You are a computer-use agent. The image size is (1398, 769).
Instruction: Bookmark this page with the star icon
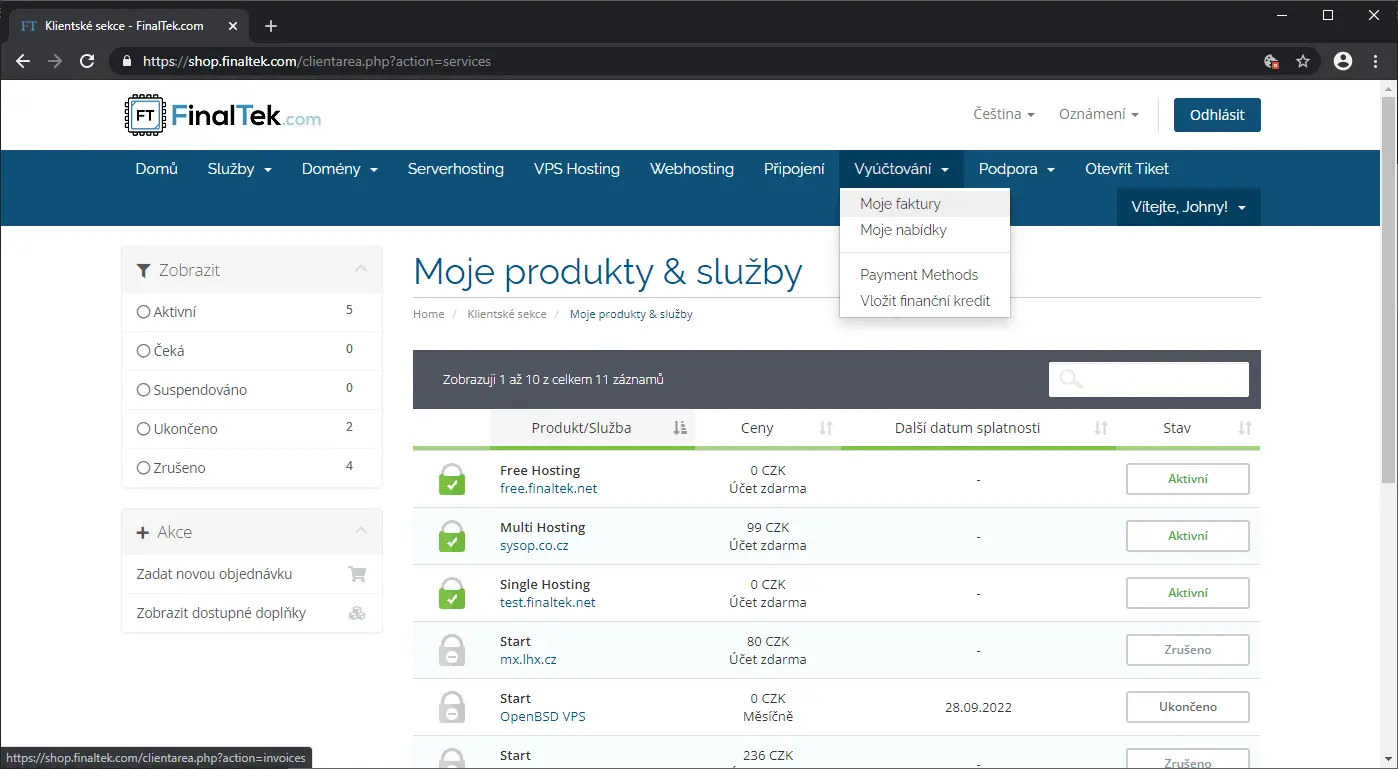(1303, 61)
